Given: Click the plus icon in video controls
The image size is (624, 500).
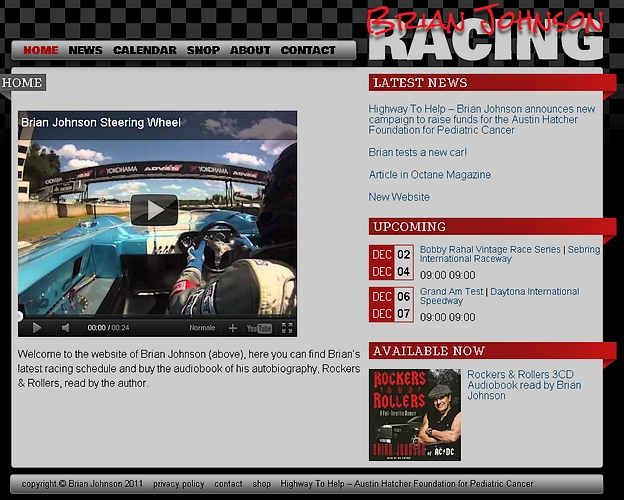Looking at the screenshot, I should [233, 327].
